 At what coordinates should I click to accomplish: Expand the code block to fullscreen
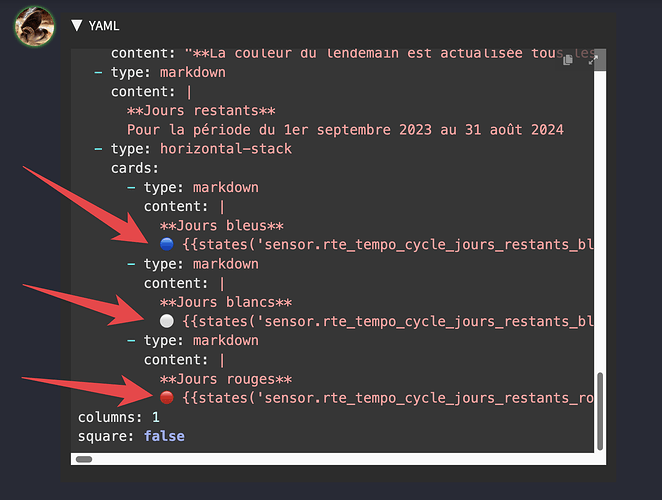click(591, 60)
